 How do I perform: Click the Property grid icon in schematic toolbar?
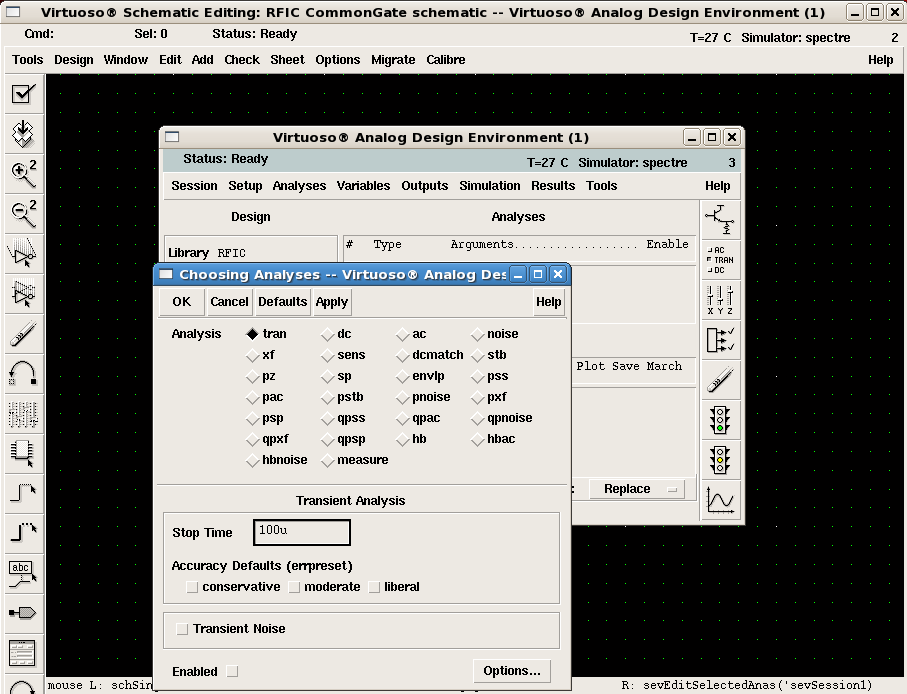tap(24, 414)
